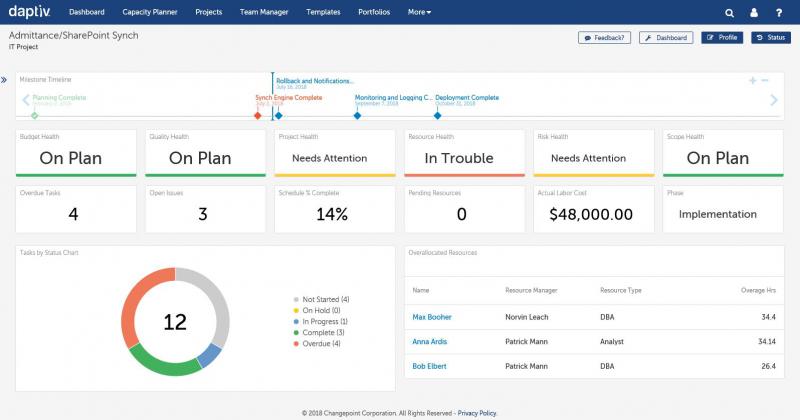Open the Profile button
This screenshot has height=420, width=800.
click(722, 37)
